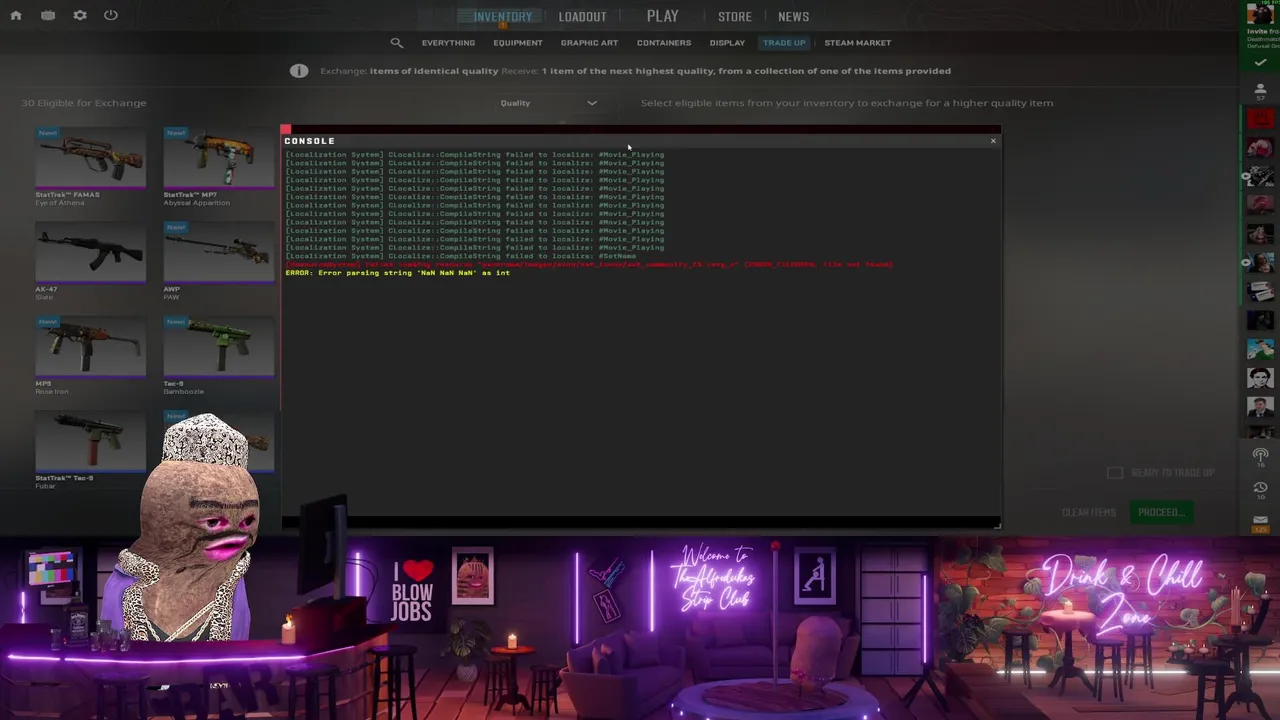The height and width of the screenshot is (720, 1280).
Task: Select the red friend avatar in sidebar
Action: (1260, 119)
